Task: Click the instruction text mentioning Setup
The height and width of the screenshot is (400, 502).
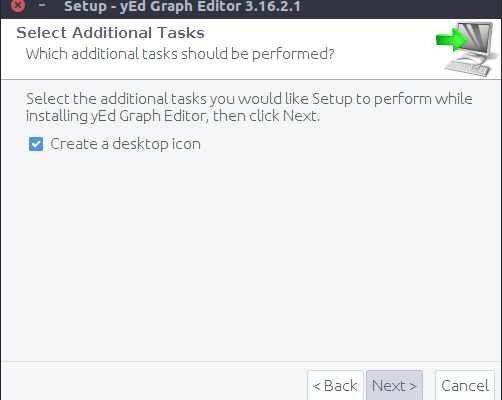Action: click(x=249, y=107)
